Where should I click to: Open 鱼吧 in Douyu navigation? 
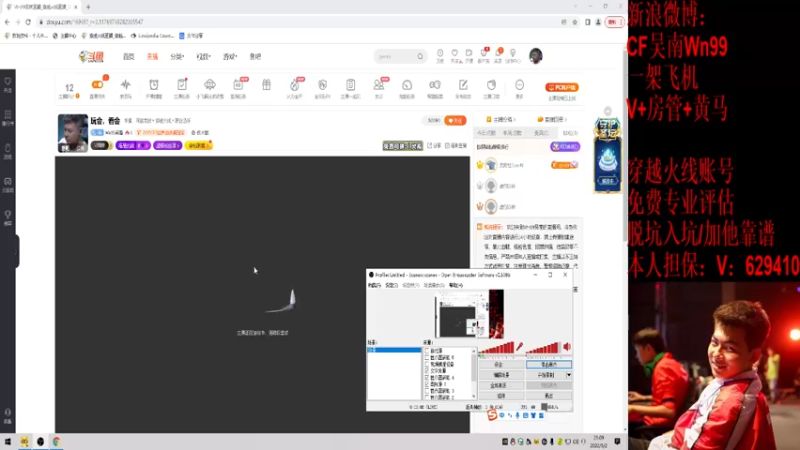pyautogui.click(x=256, y=57)
